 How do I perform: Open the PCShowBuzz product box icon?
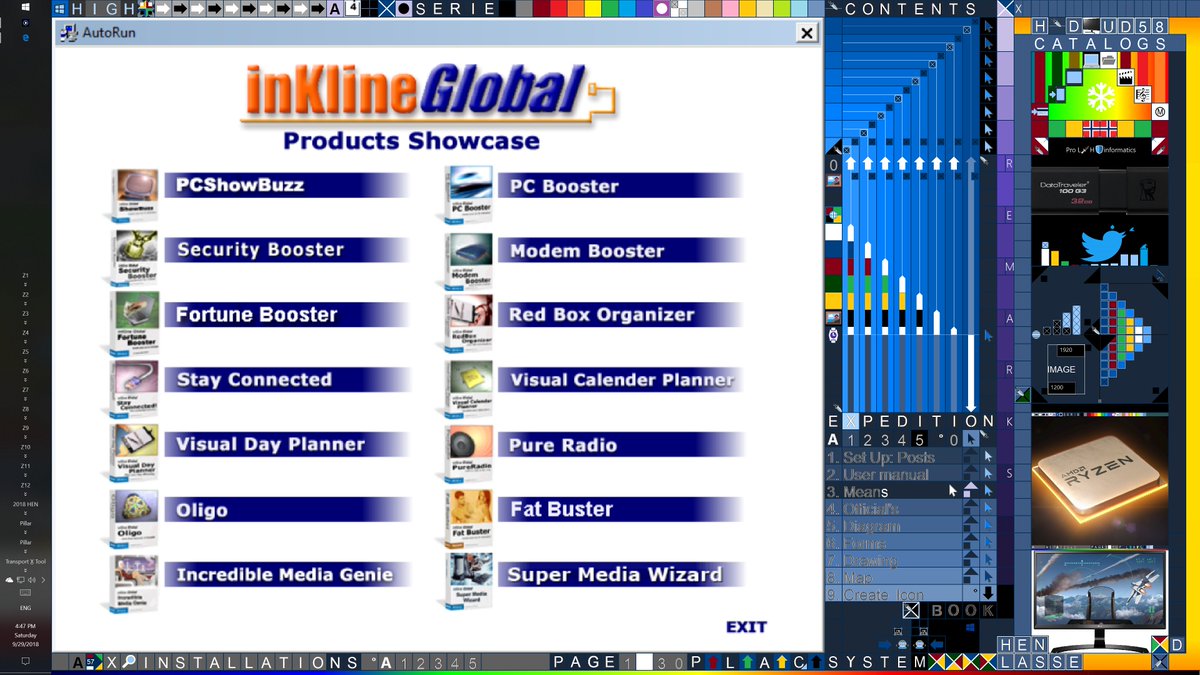click(134, 194)
